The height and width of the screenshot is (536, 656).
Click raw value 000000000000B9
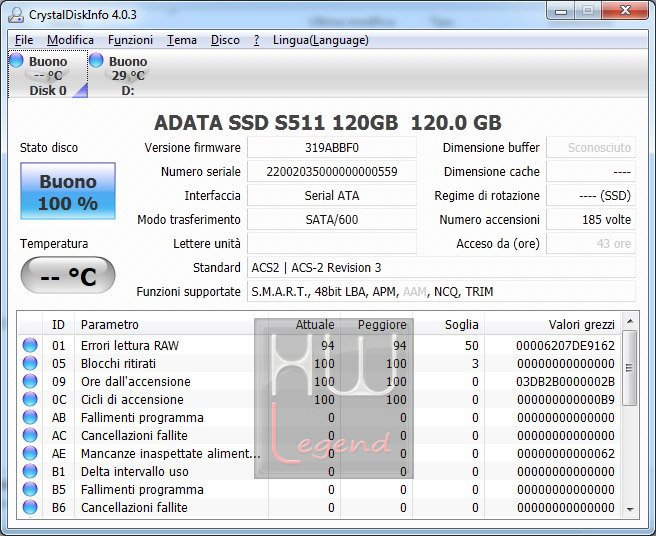pyautogui.click(x=565, y=399)
